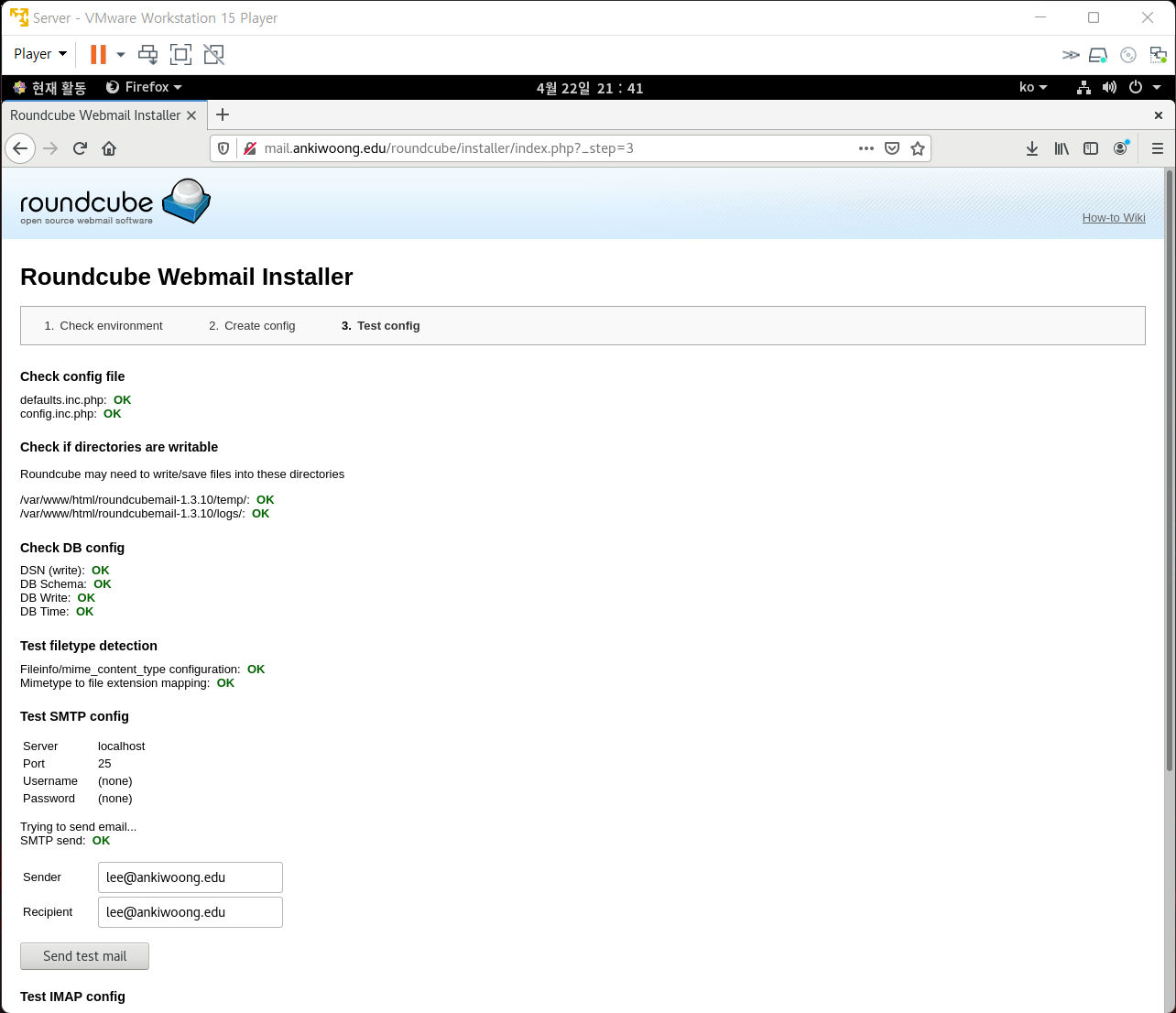Click the Sender email field
The height and width of the screenshot is (1013, 1176).
coord(191,877)
